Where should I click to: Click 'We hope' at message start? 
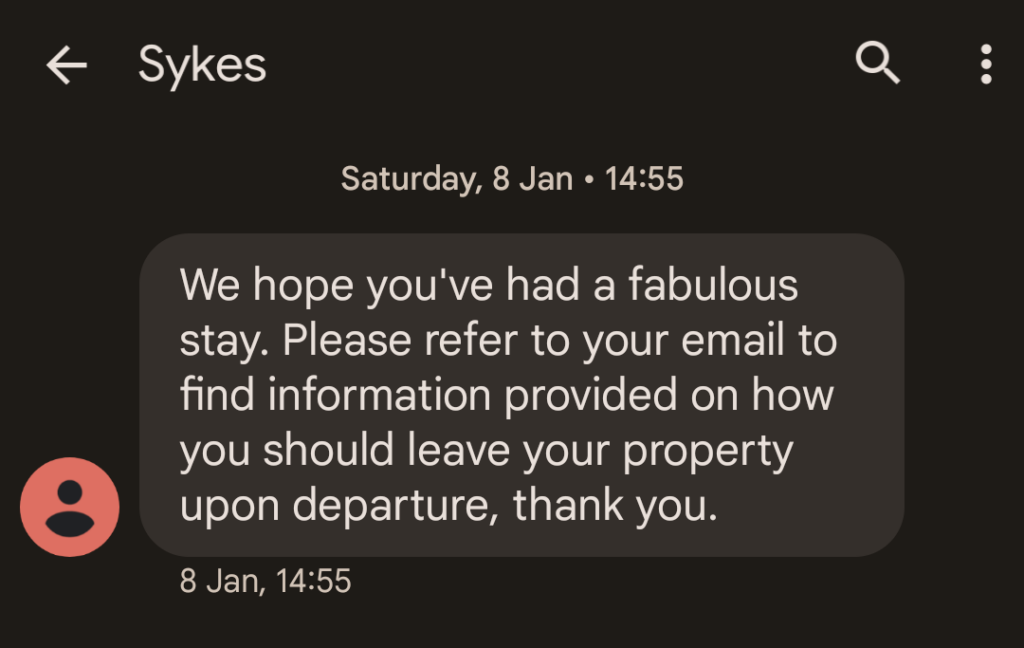coord(265,286)
